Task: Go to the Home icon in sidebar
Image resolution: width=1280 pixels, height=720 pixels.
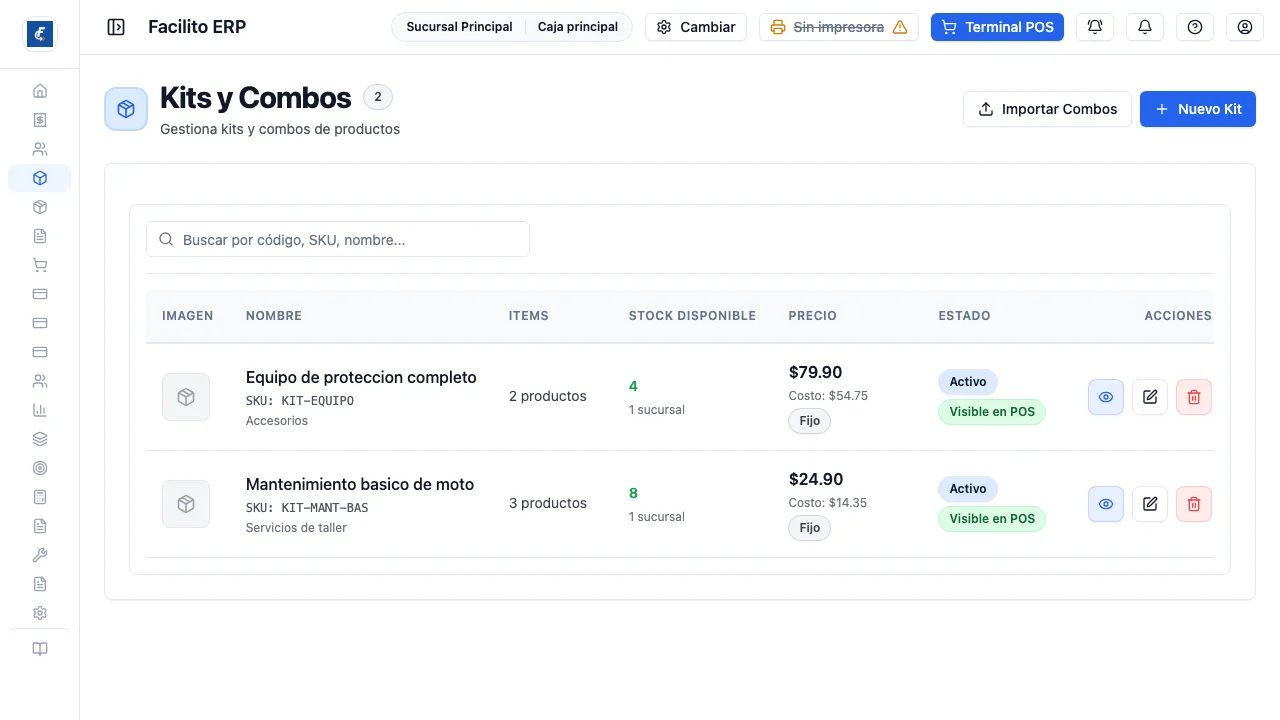Action: click(x=40, y=91)
